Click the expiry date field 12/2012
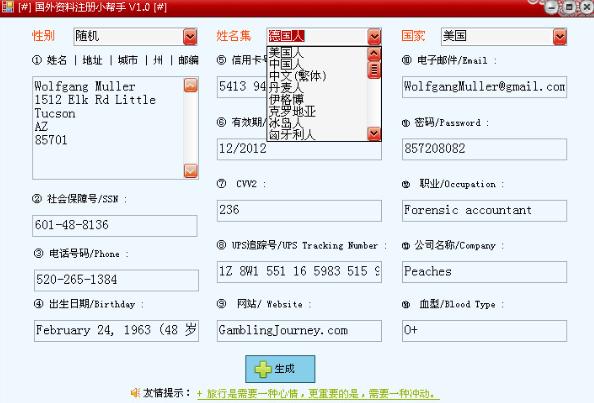 click(299, 149)
